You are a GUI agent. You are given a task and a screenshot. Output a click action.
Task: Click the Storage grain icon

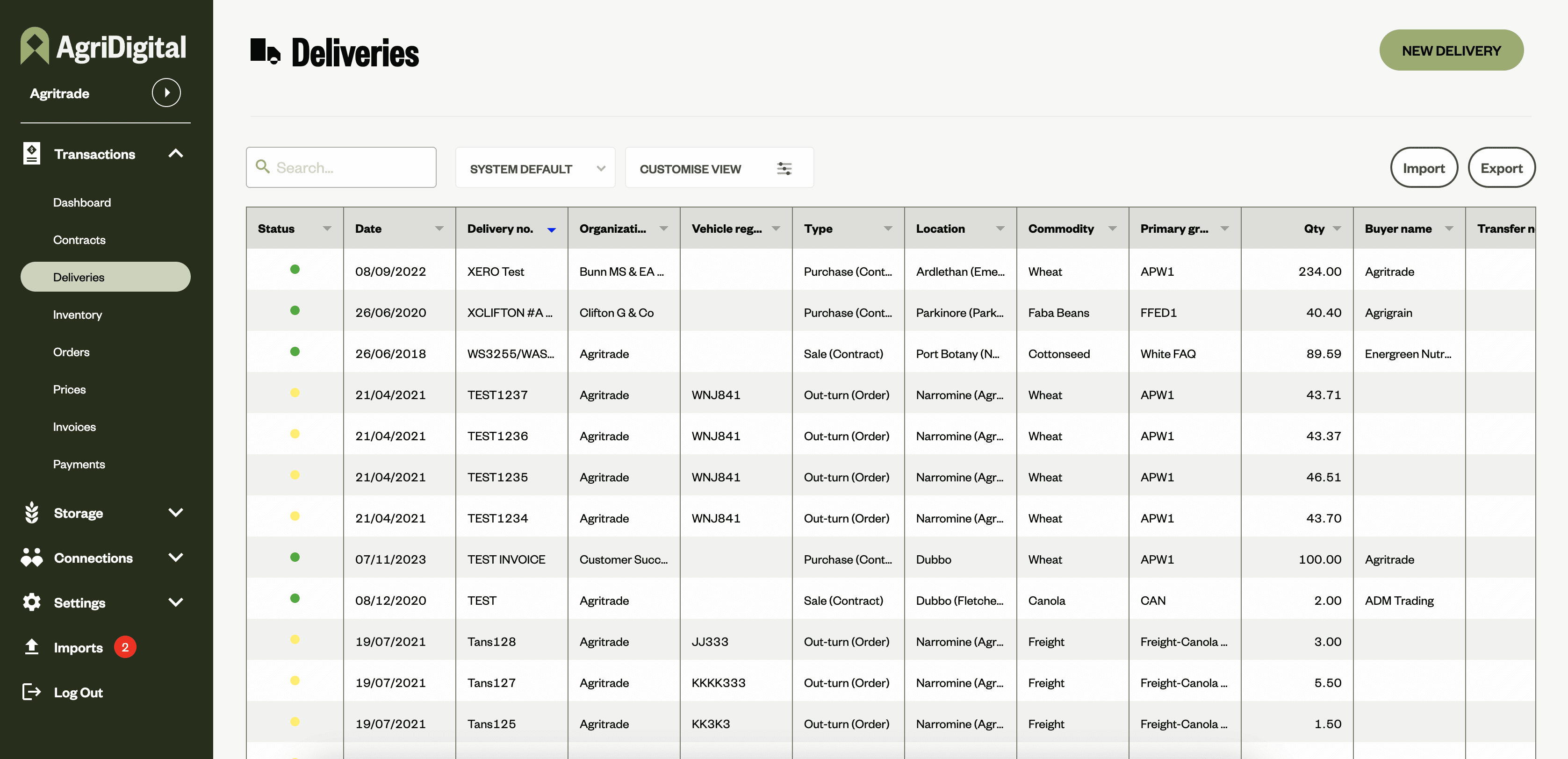(32, 513)
